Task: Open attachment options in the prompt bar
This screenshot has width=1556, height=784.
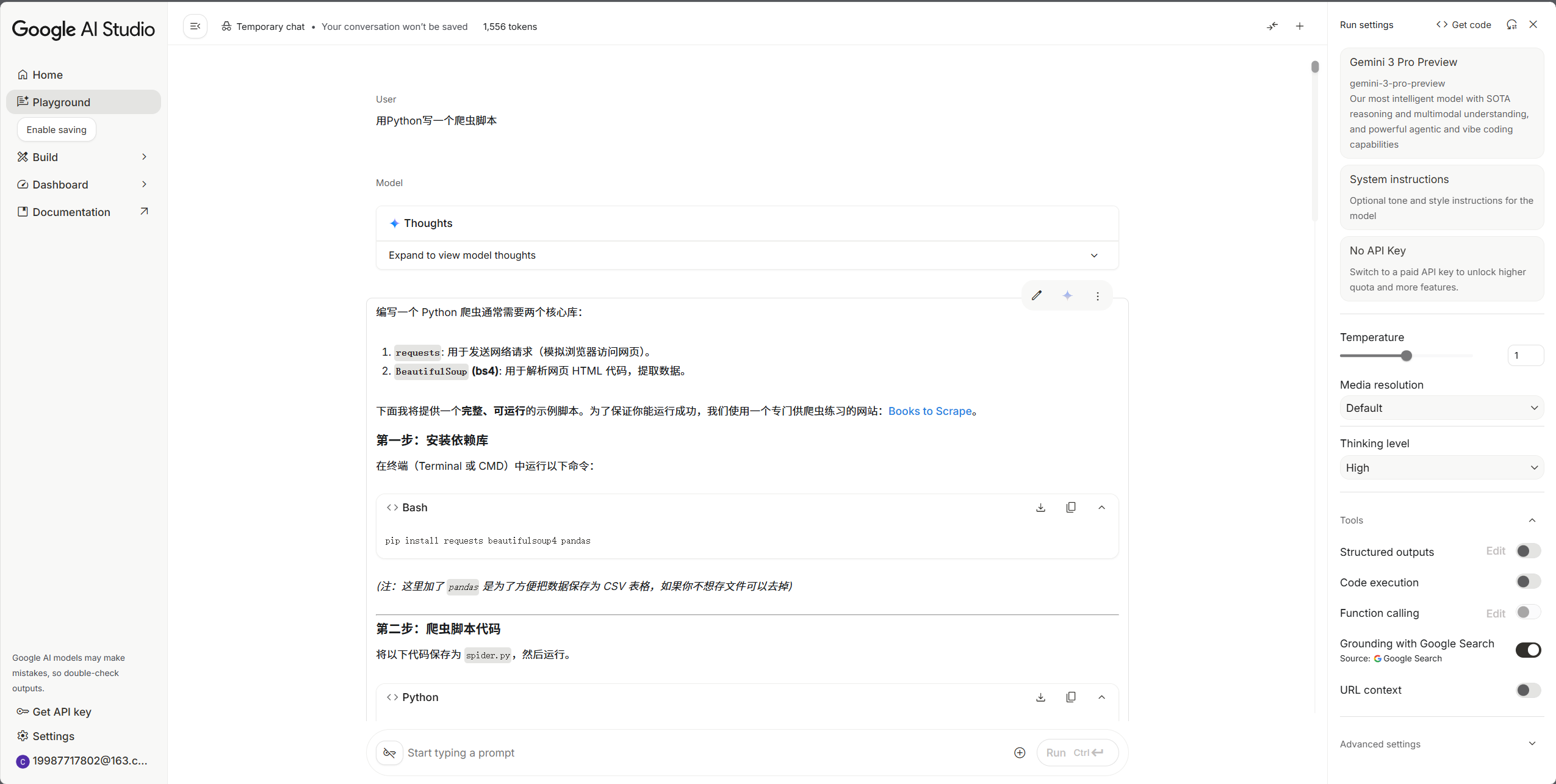Action: point(1018,752)
